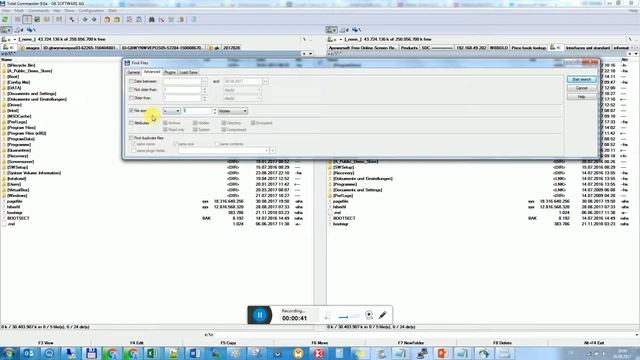Uncheck the File size checkbox
Viewport: 640px width, 360px height.
pyautogui.click(x=131, y=111)
